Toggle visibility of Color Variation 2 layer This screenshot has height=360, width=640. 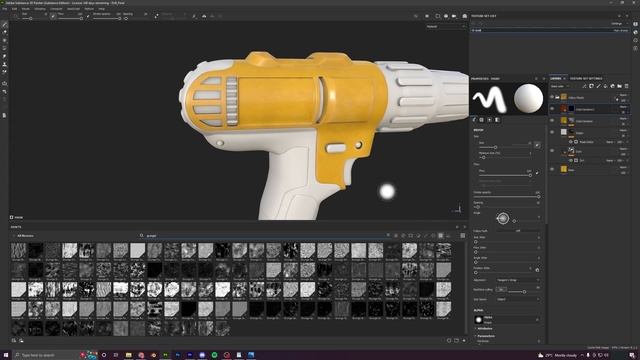(552, 109)
